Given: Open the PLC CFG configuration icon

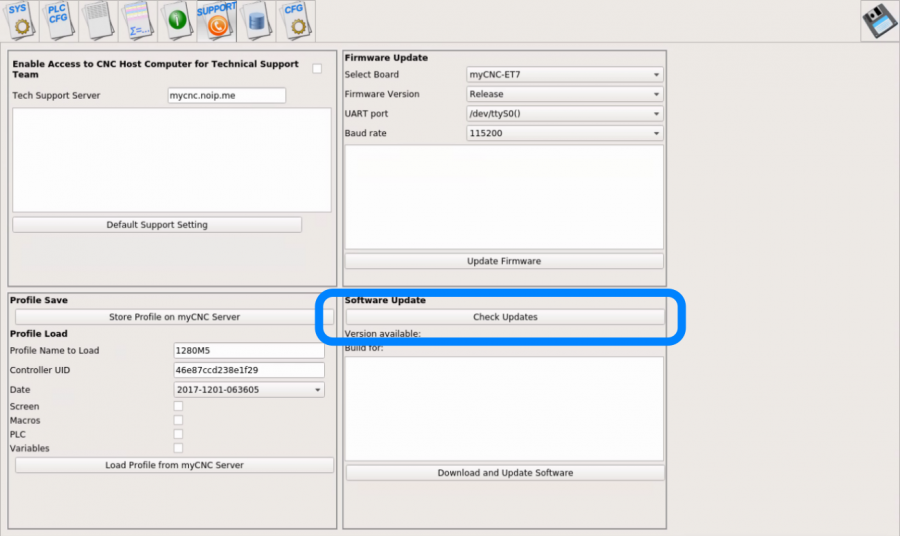Looking at the screenshot, I should [x=58, y=20].
